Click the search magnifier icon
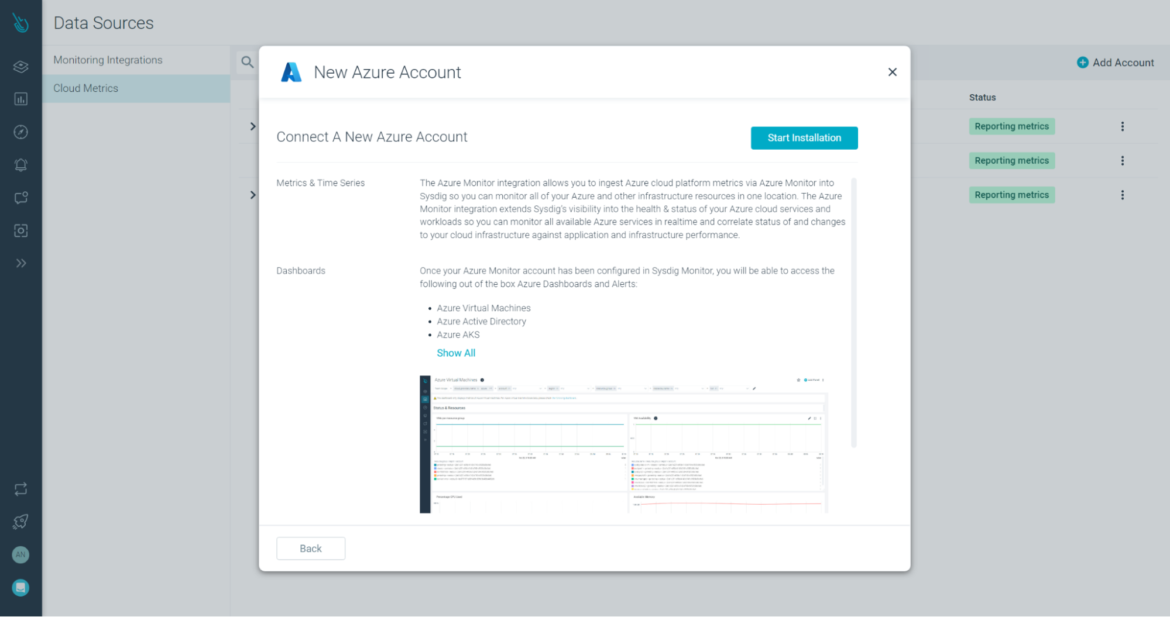Image resolution: width=1170 pixels, height=617 pixels. [x=246, y=61]
